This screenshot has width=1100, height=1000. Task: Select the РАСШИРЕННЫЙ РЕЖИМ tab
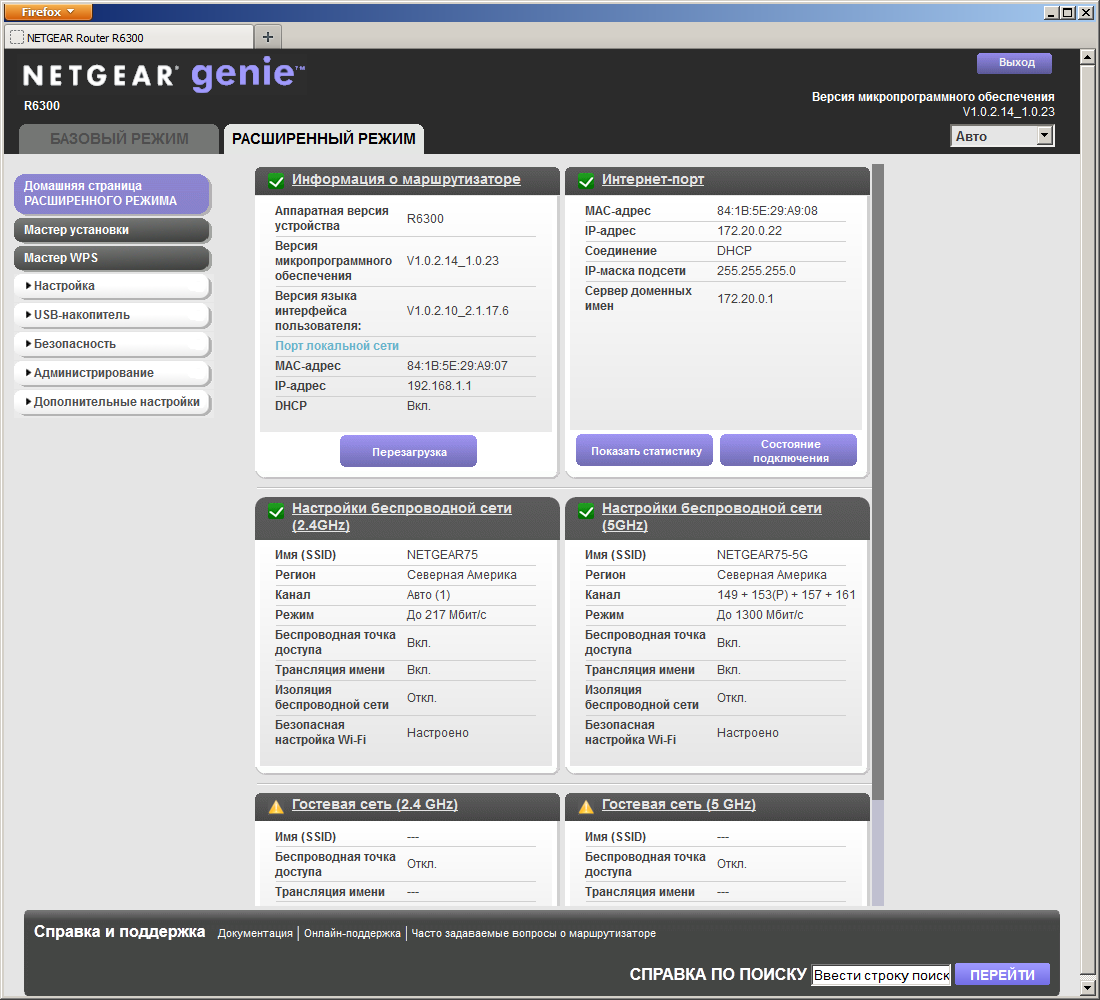coord(323,139)
